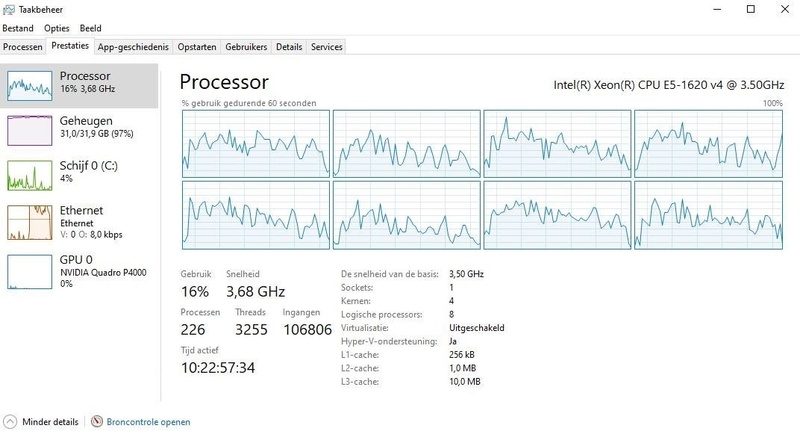800x440 pixels.
Task: Click the first logical processor usage graph
Action: [255, 142]
